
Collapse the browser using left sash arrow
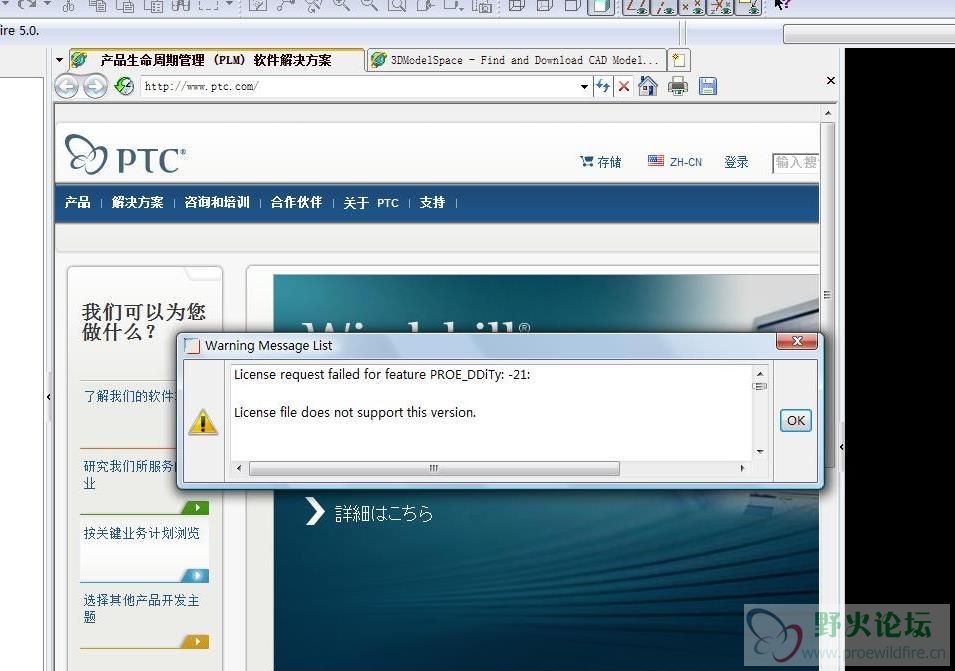49,397
